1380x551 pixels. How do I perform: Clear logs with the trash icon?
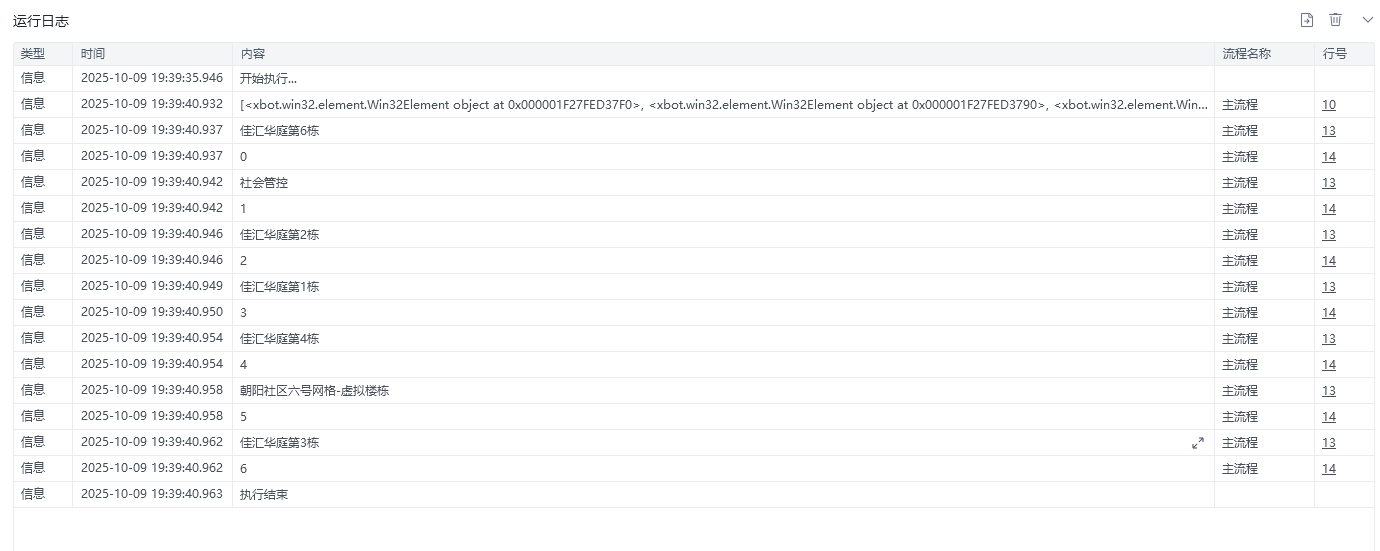(1335, 20)
